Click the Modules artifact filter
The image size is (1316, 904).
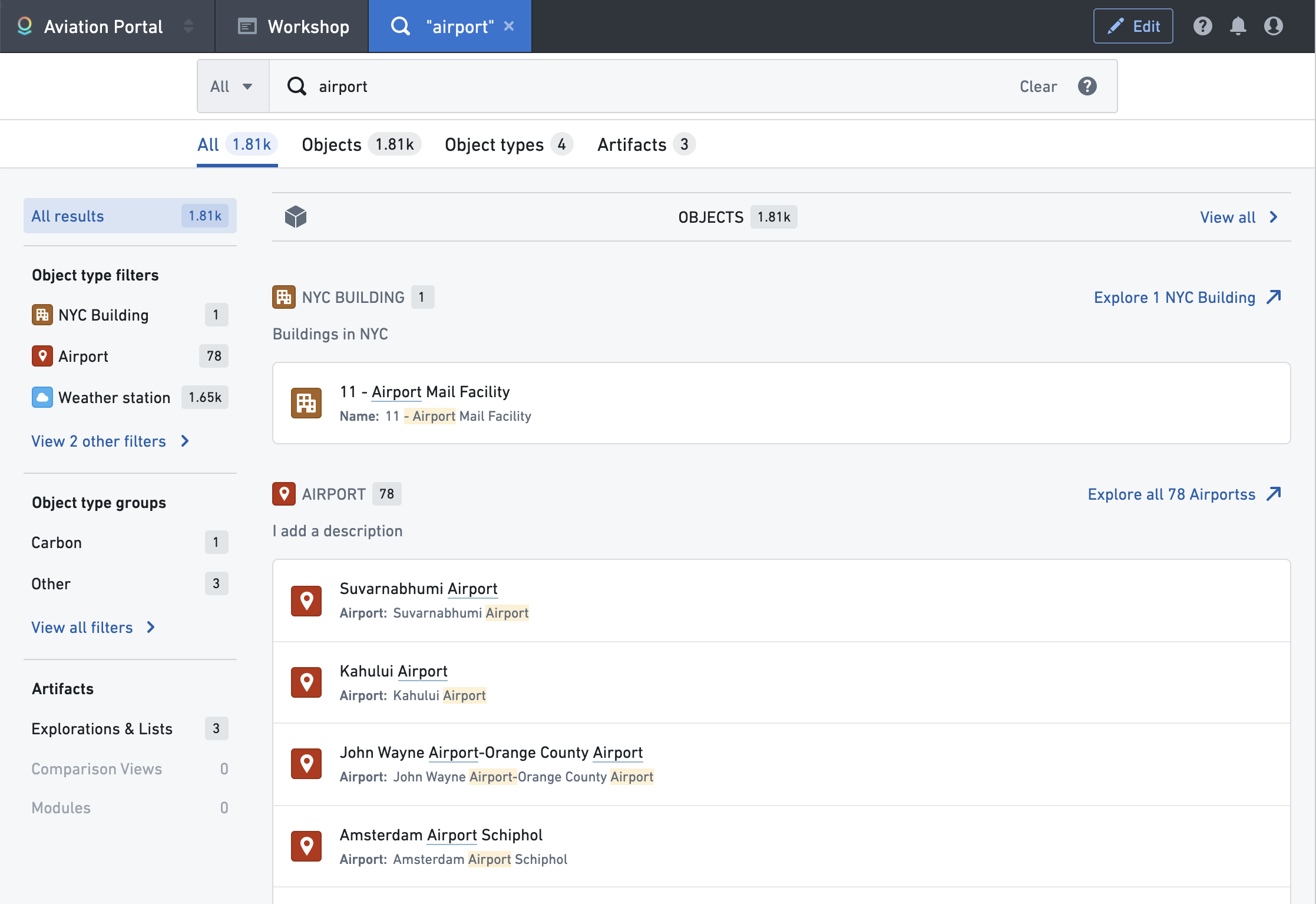(130, 807)
